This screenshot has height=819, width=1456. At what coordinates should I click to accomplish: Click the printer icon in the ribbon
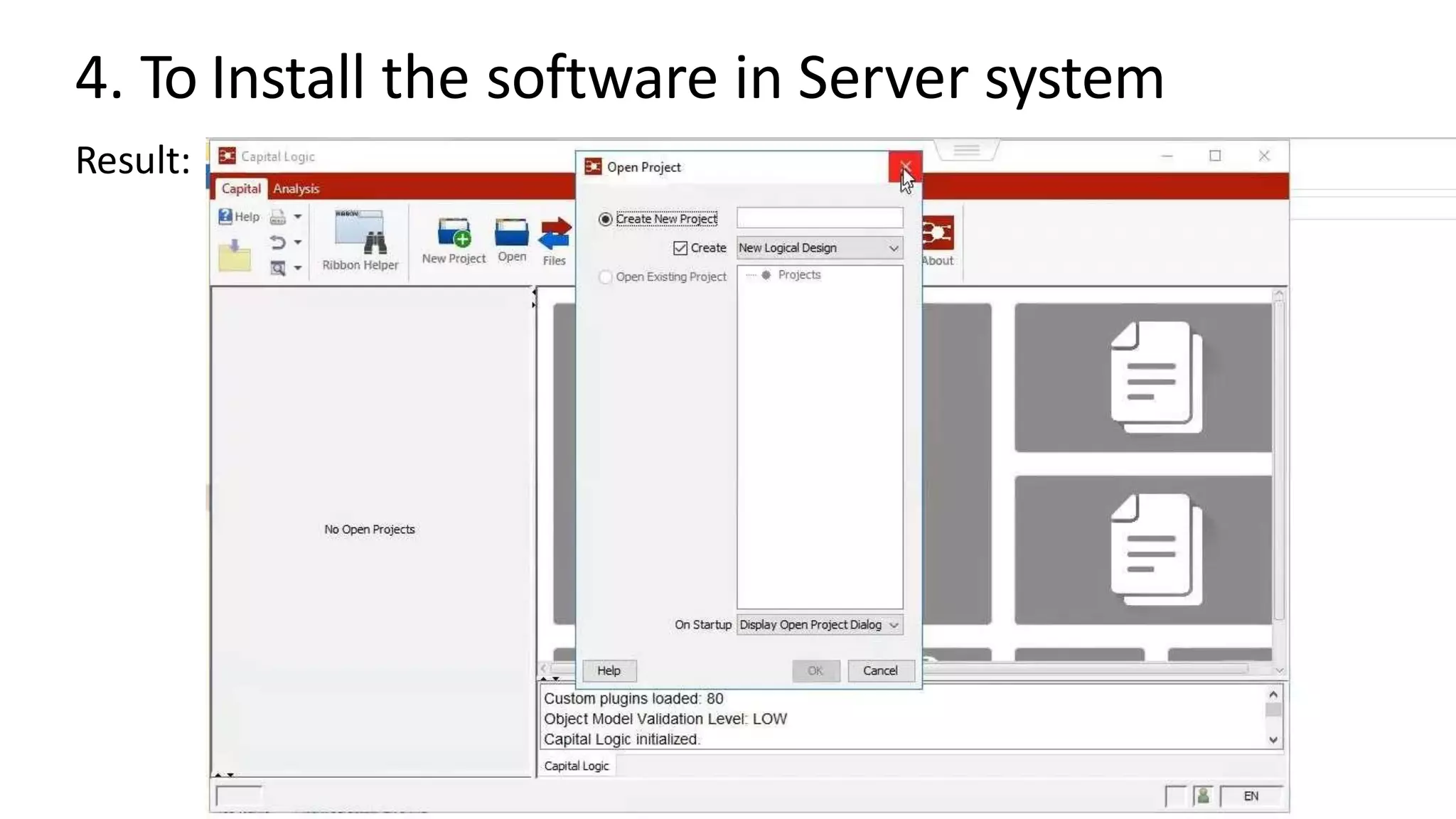click(277, 217)
